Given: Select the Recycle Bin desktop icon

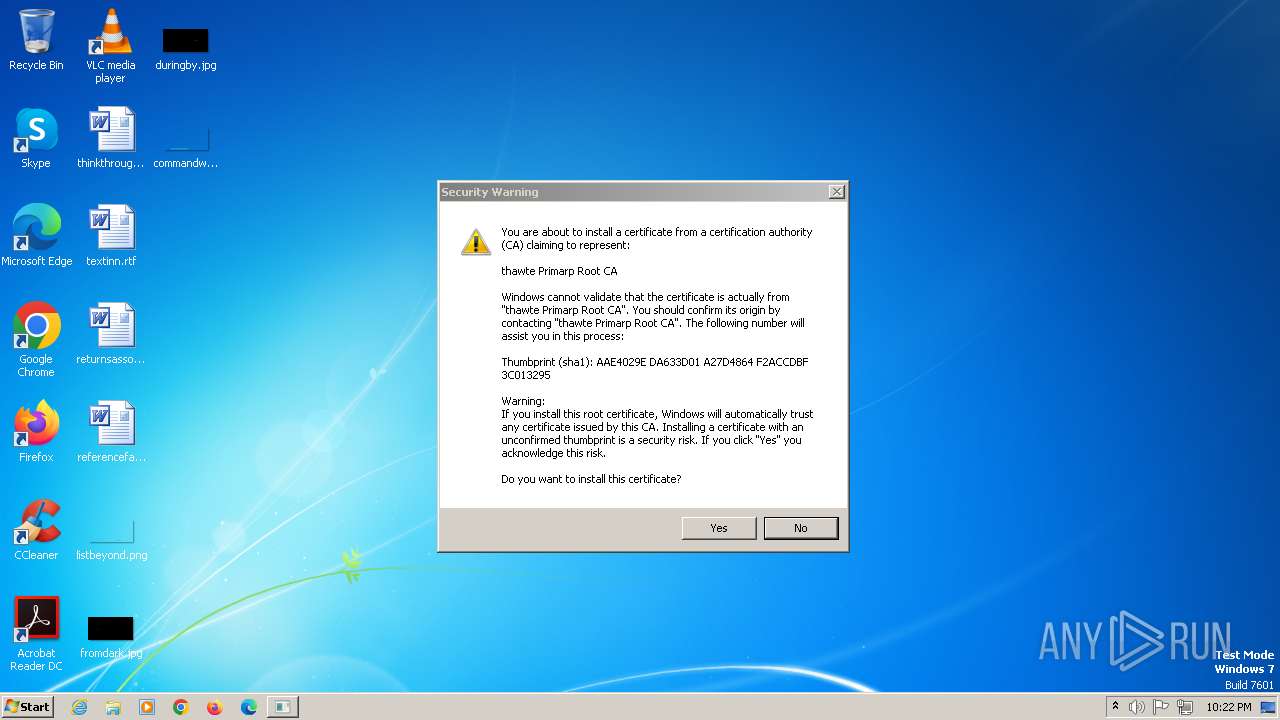Looking at the screenshot, I should (x=36, y=40).
